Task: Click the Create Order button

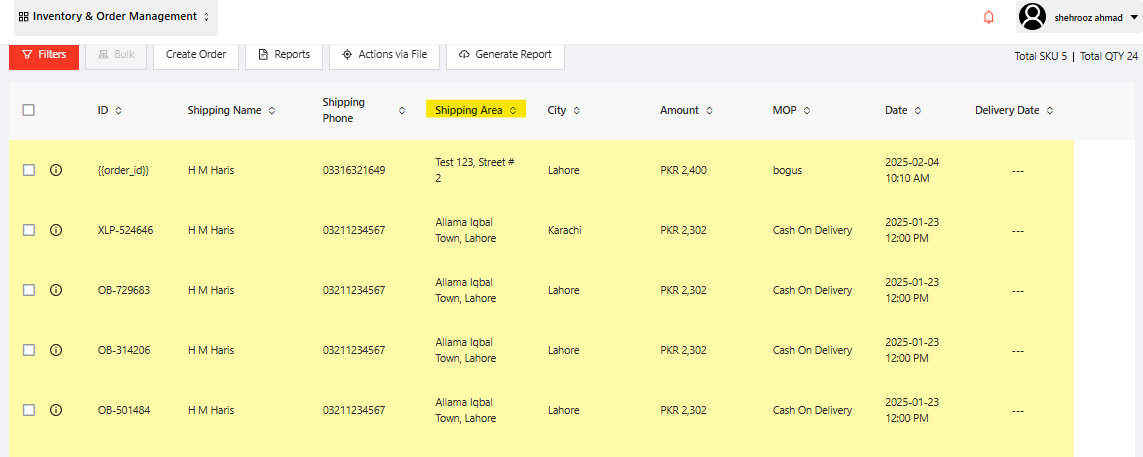Action: [196, 55]
